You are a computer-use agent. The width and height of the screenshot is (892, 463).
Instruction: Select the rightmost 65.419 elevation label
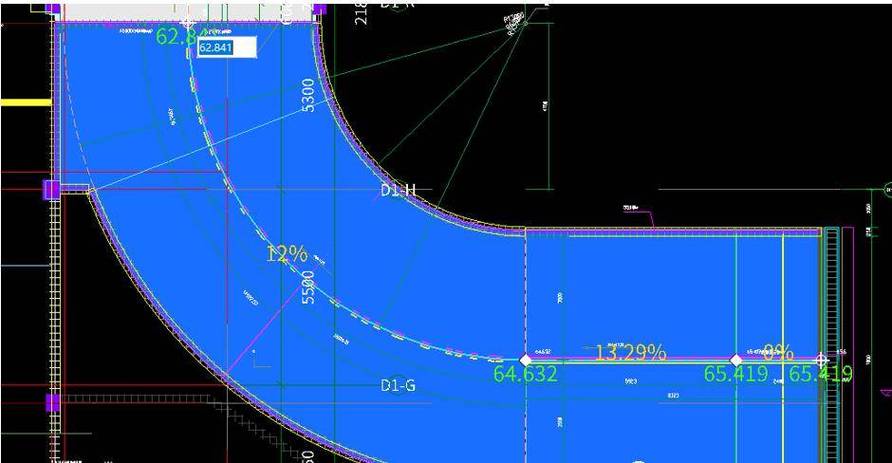point(821,374)
